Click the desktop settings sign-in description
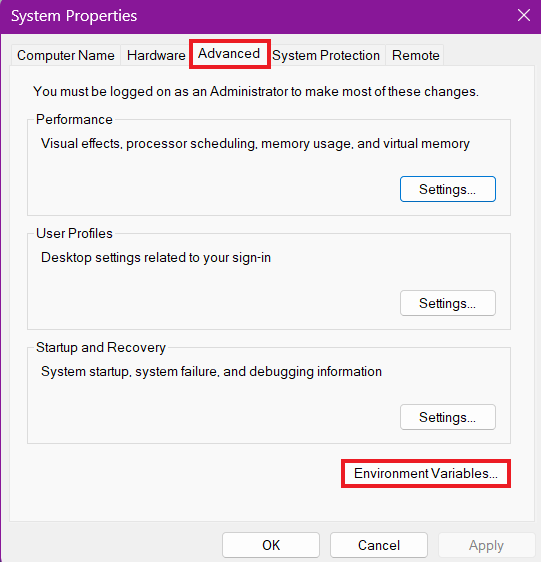Viewport: 541px width, 562px height. pos(156,258)
